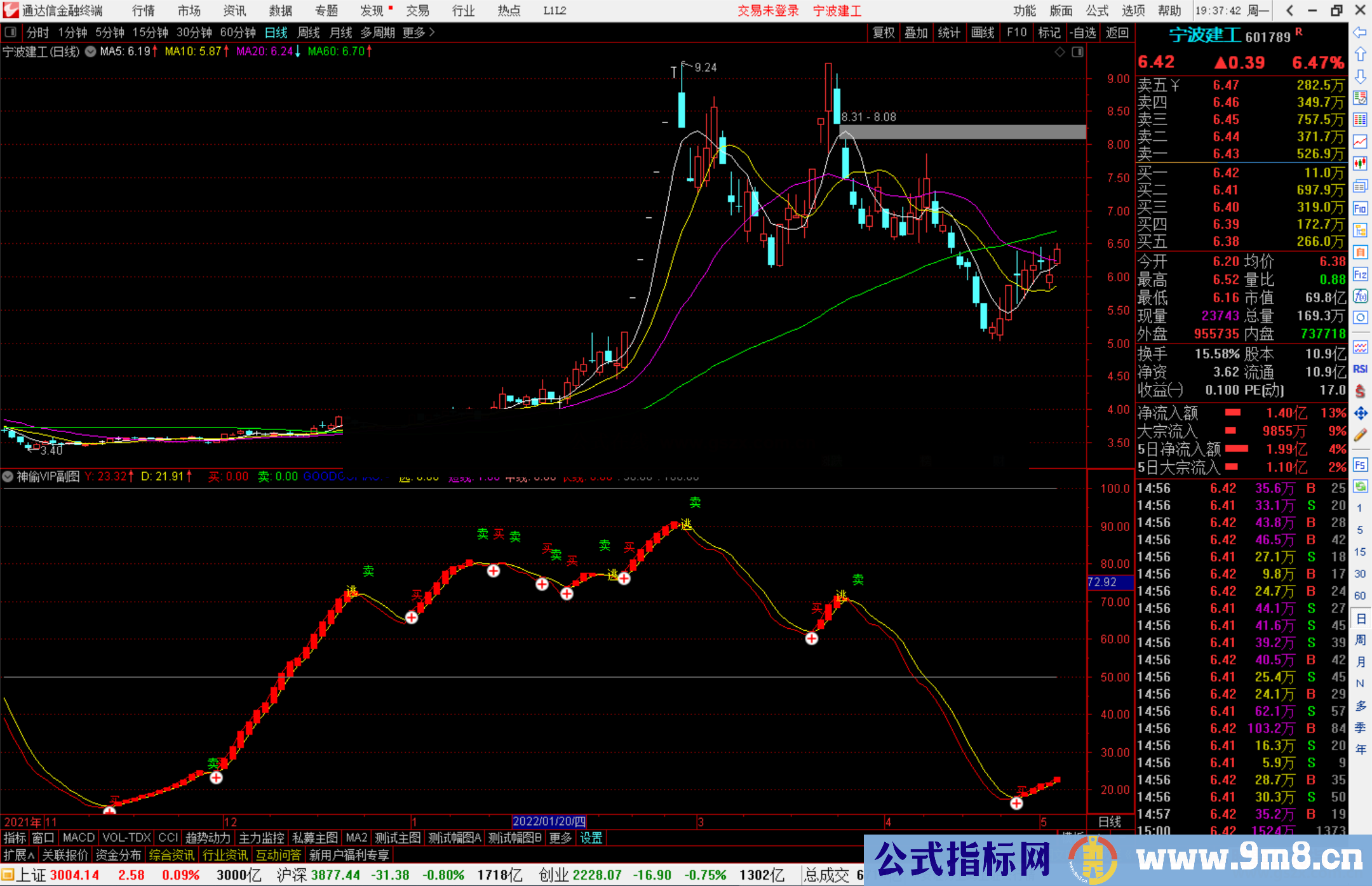Expand the 更多 periods dropdown
1372x886 pixels.
click(x=419, y=32)
